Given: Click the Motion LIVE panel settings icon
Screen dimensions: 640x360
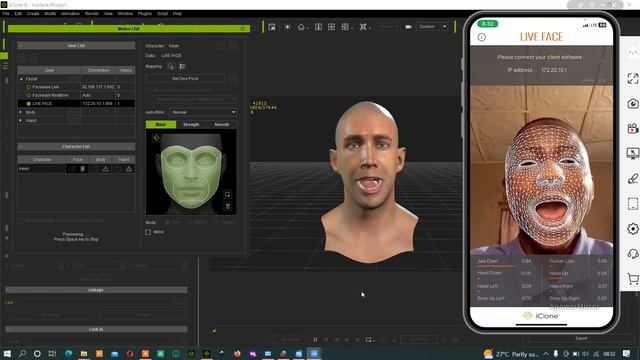Looking at the screenshot, I should pyautogui.click(x=243, y=29).
